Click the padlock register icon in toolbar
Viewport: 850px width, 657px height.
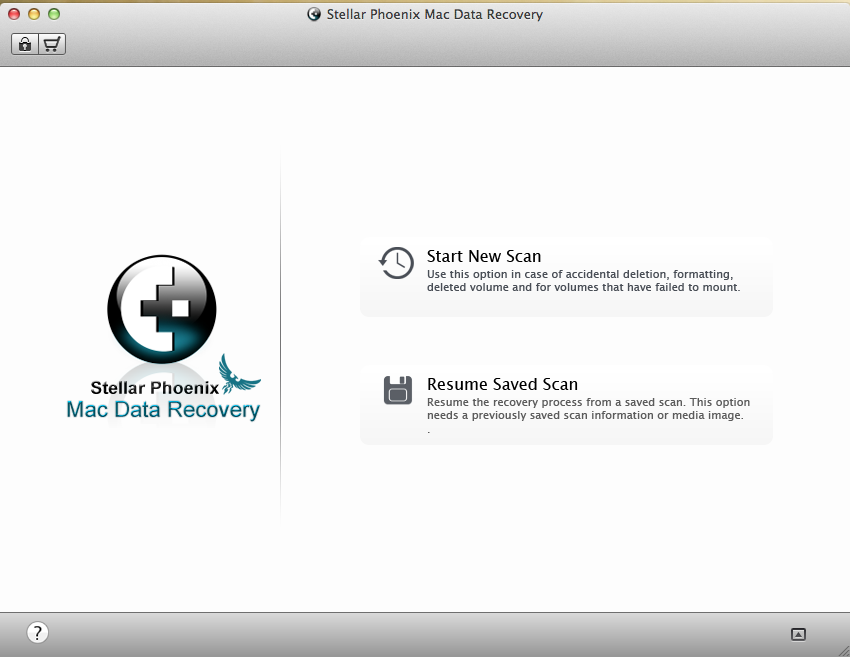click(x=25, y=44)
